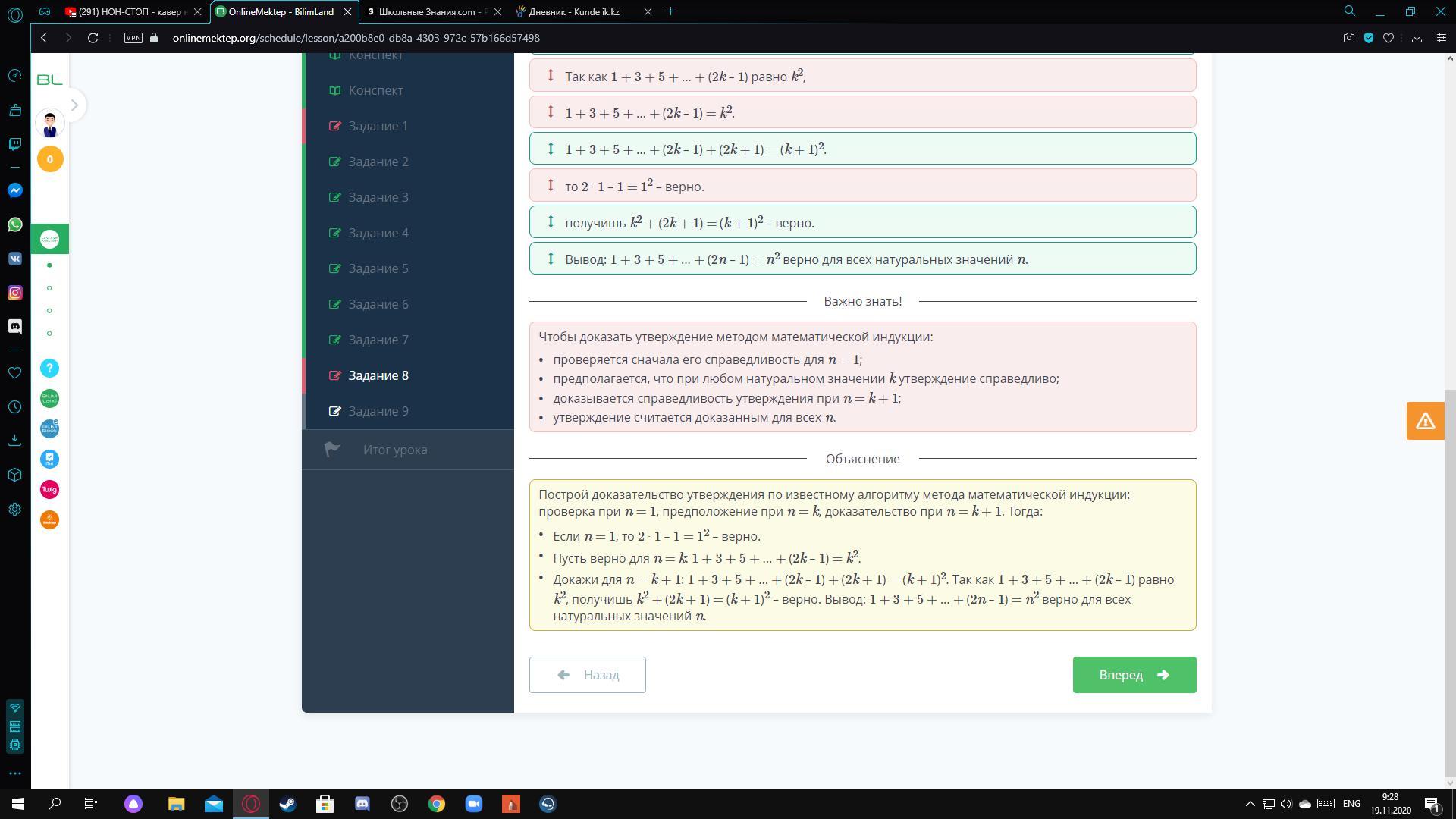Switch to Дневник - Kundelik.kz tab
The height and width of the screenshot is (819, 1456).
[574, 11]
